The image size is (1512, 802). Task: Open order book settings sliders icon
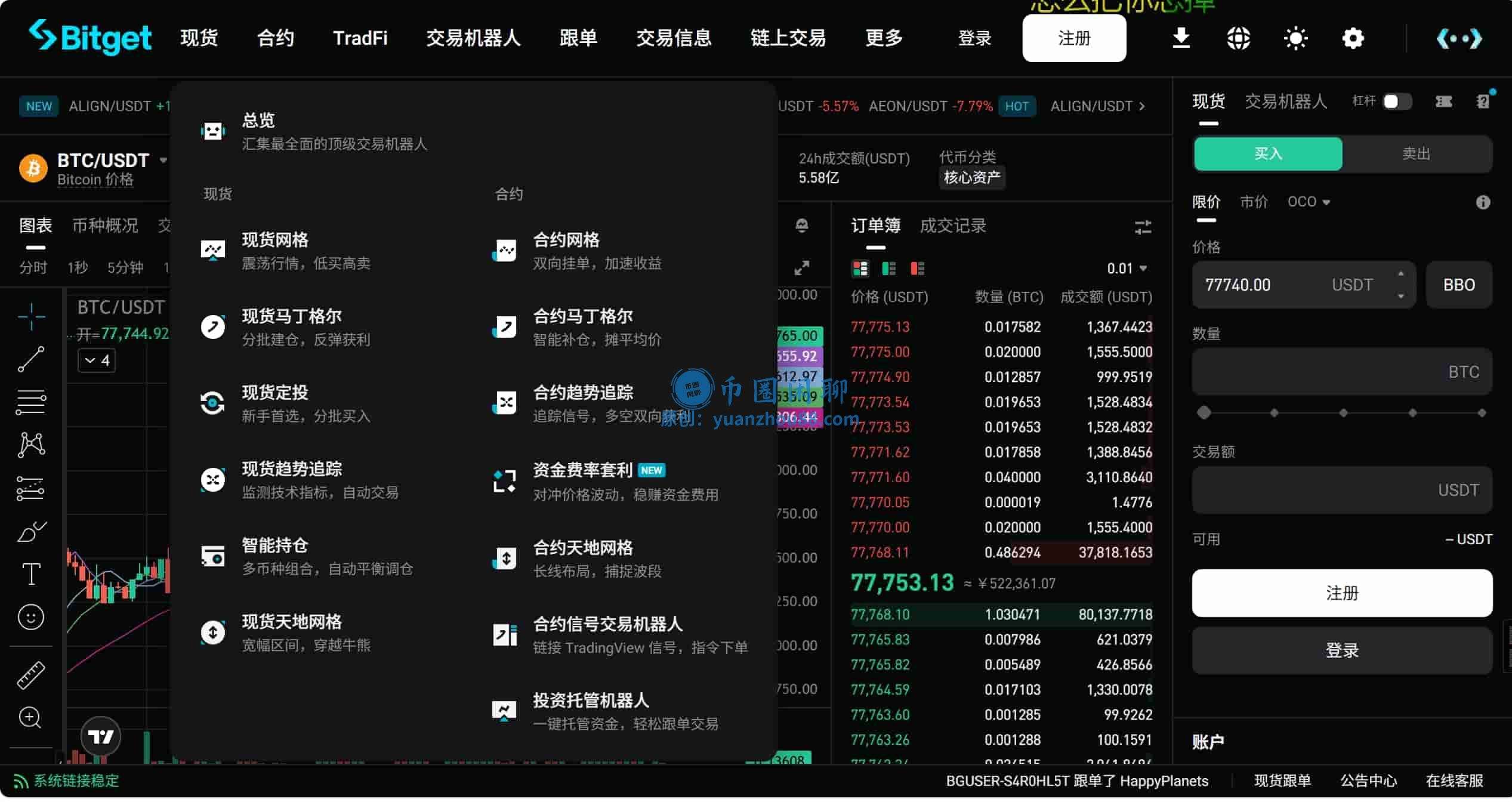click(x=1143, y=227)
